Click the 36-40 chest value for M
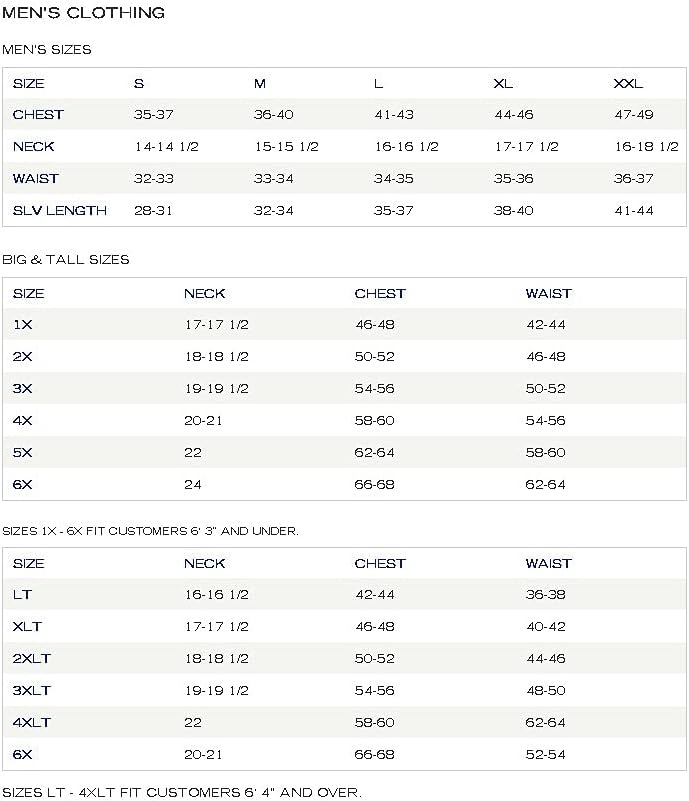Screen dimensions: 689x801 [274, 114]
